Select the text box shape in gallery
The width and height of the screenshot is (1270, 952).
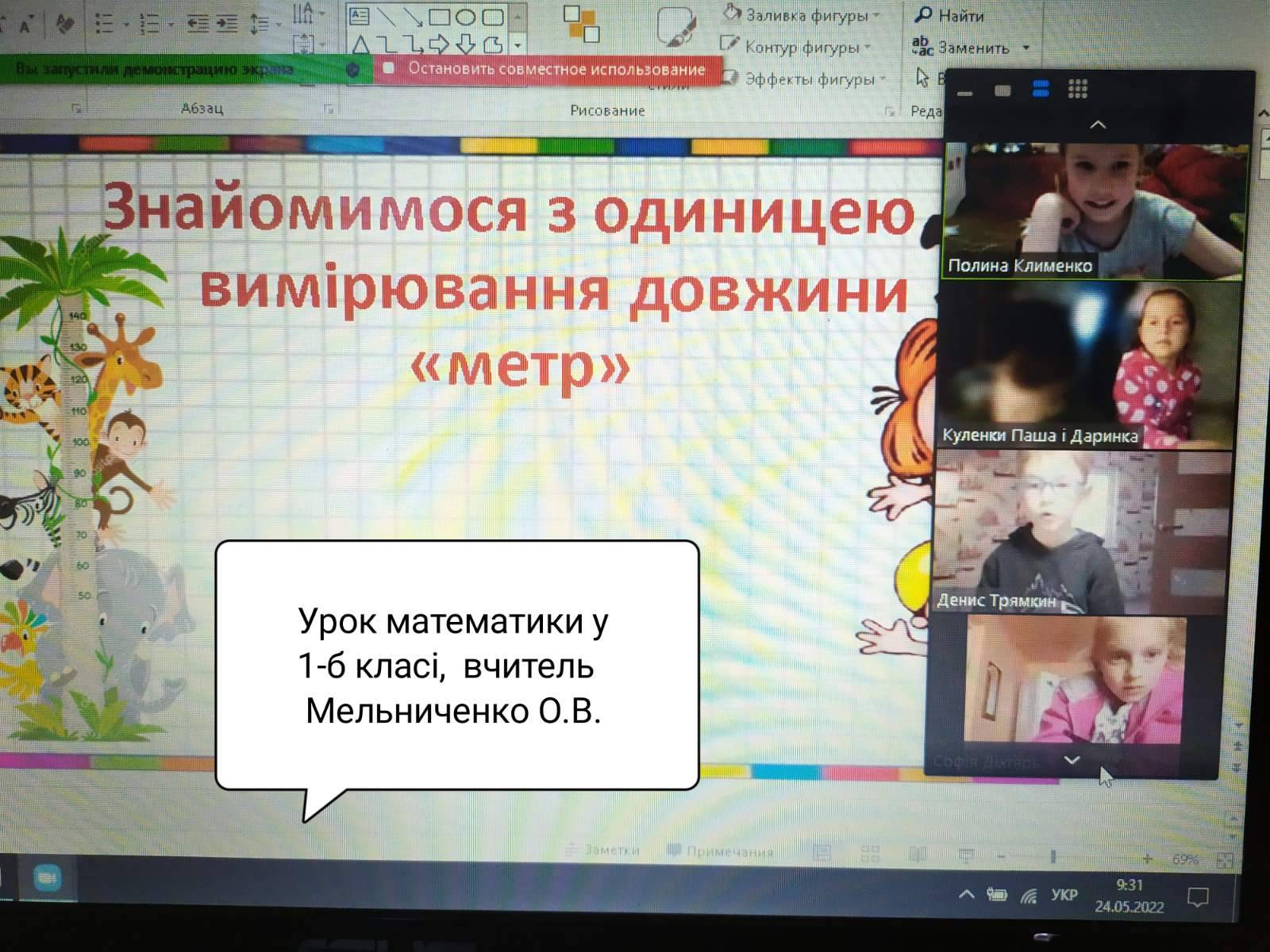(x=360, y=17)
